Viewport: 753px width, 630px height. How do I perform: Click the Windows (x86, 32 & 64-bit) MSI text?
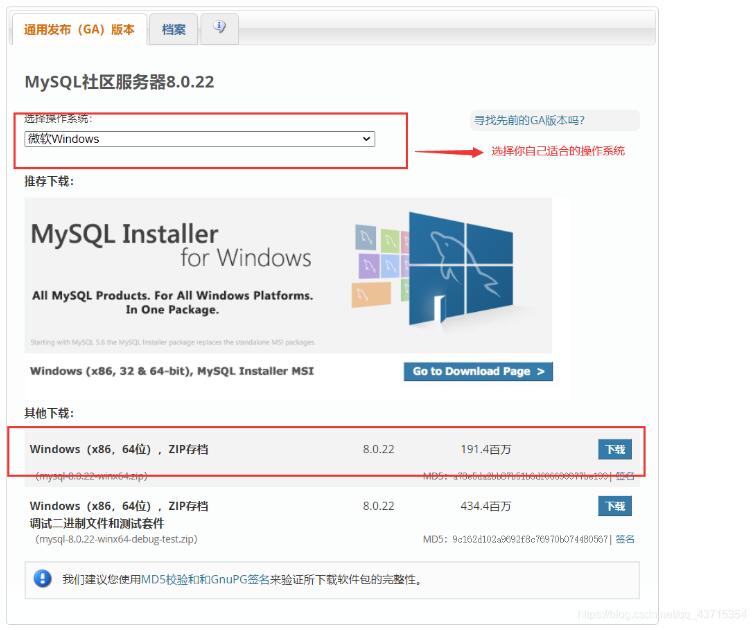pyautogui.click(x=171, y=371)
